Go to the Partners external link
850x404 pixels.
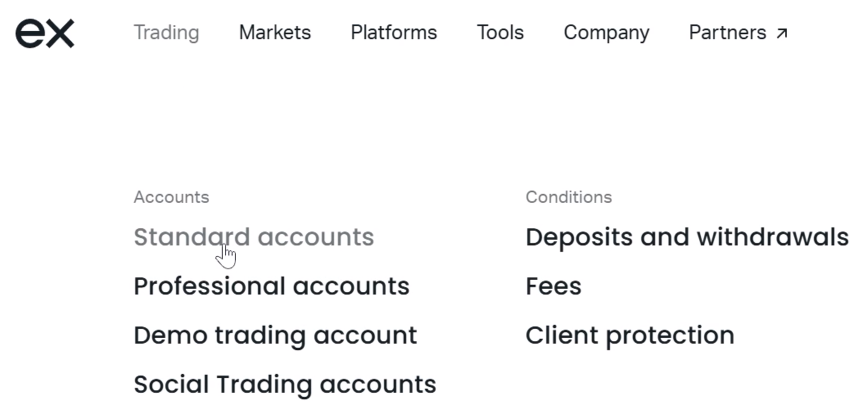(x=738, y=33)
